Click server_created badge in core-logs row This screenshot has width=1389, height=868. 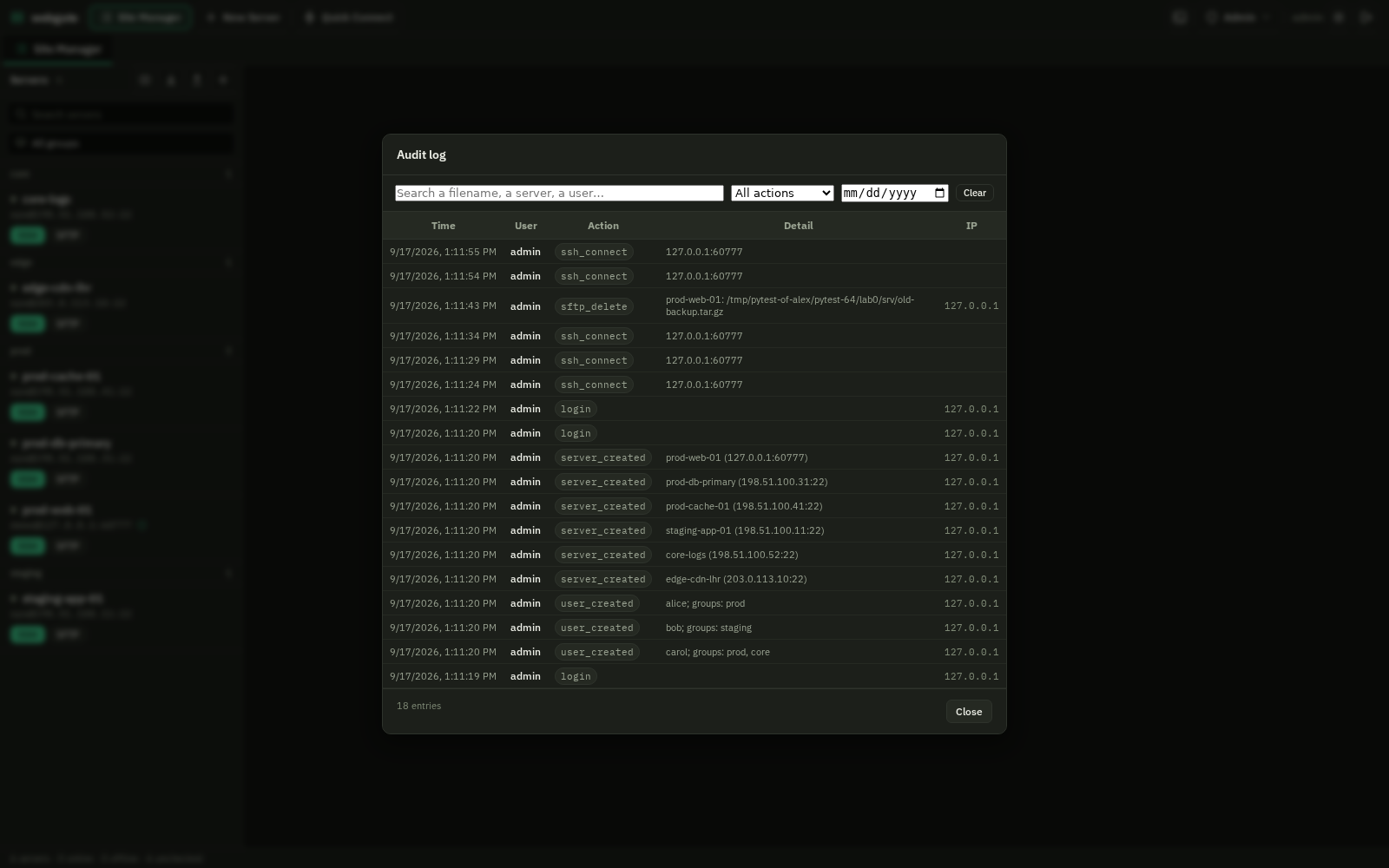[x=603, y=555]
